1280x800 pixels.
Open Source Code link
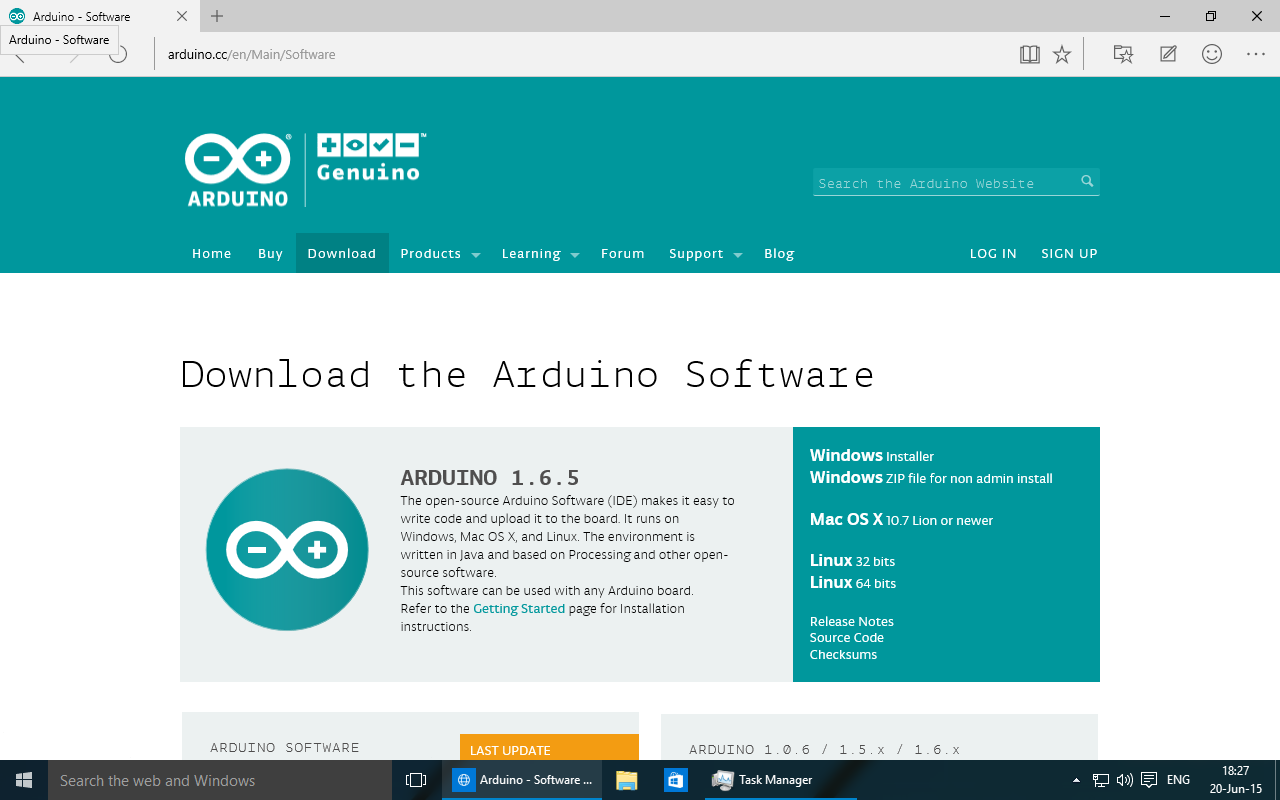(x=847, y=638)
